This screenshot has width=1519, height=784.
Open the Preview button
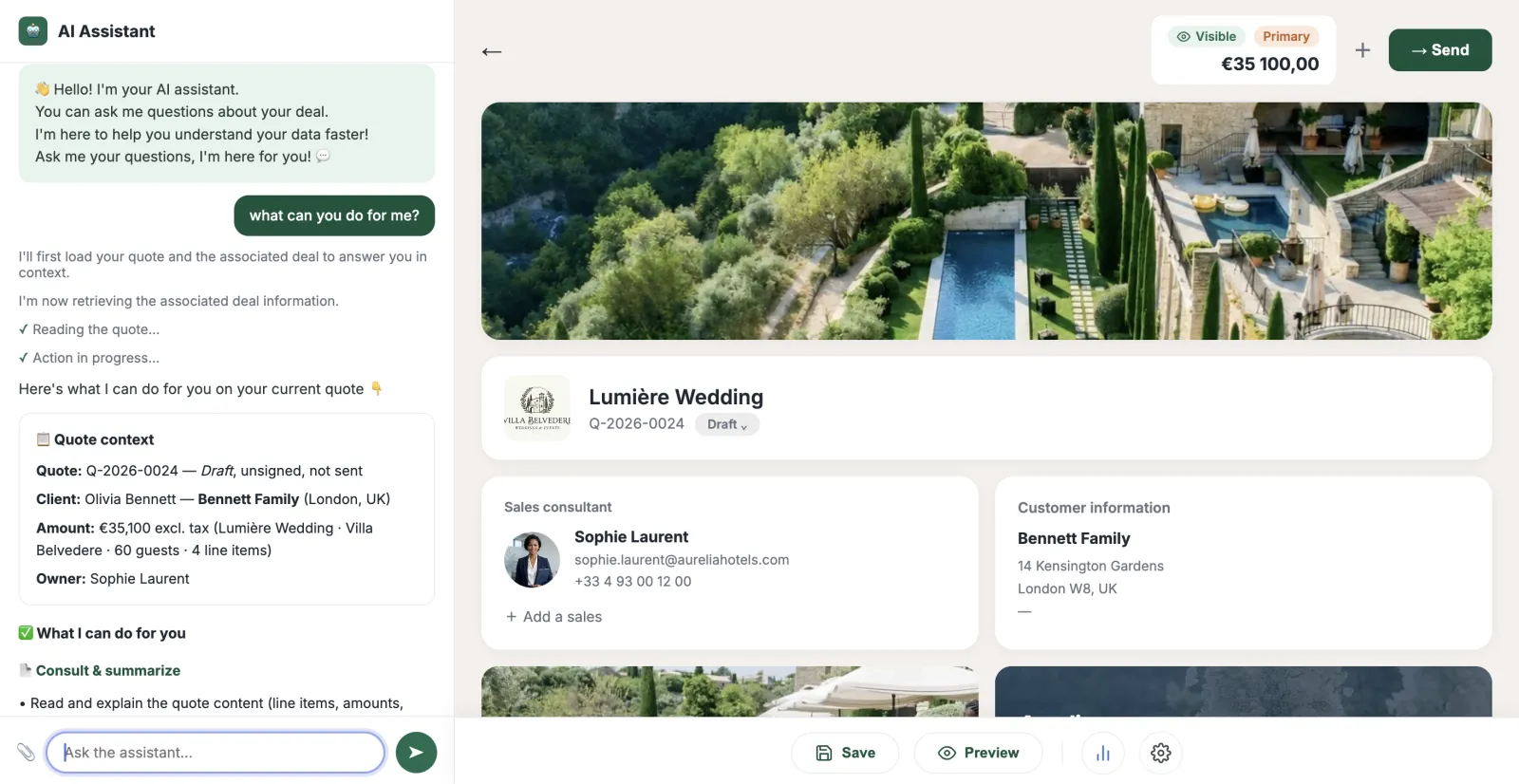pyautogui.click(x=978, y=753)
